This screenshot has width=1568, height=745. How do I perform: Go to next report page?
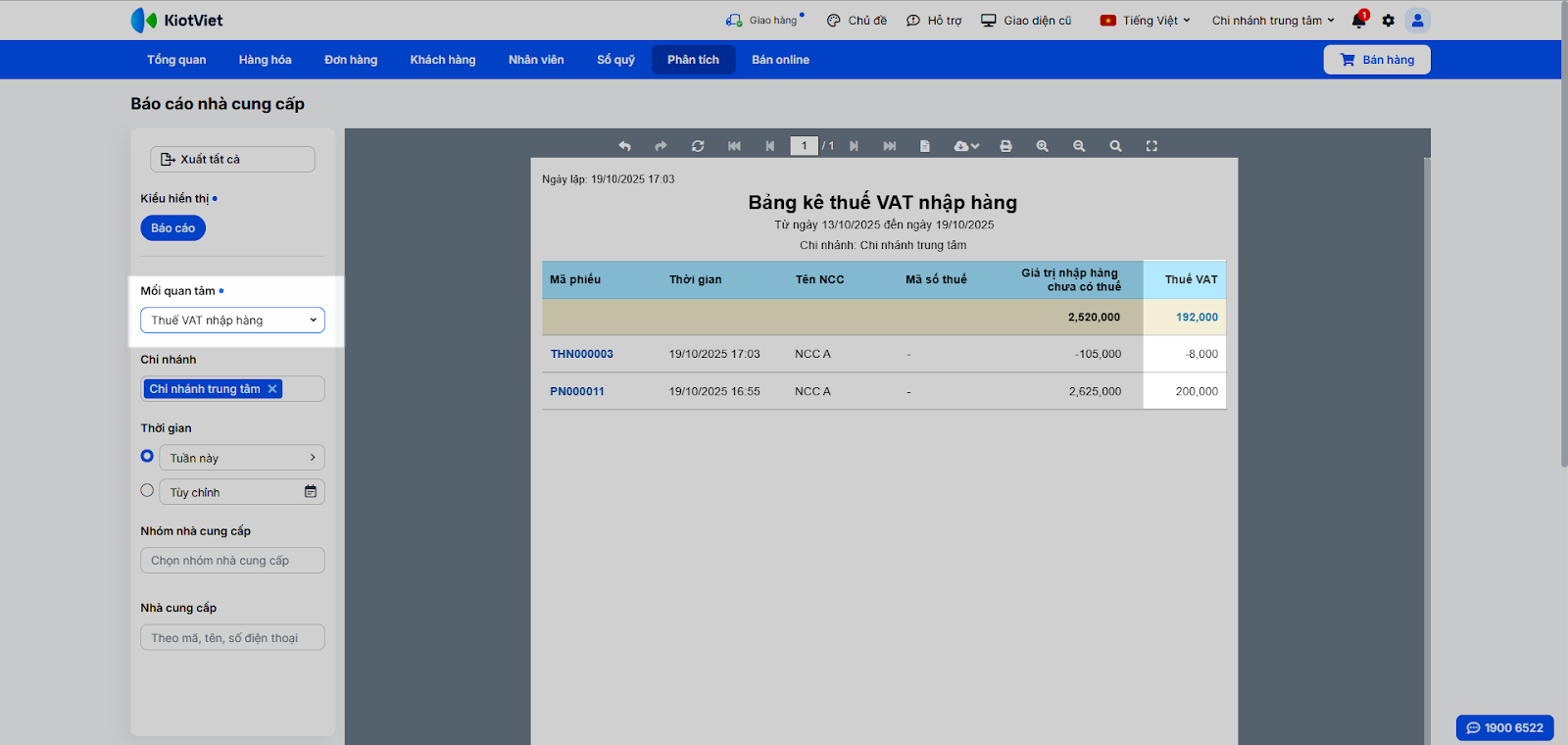[854, 146]
